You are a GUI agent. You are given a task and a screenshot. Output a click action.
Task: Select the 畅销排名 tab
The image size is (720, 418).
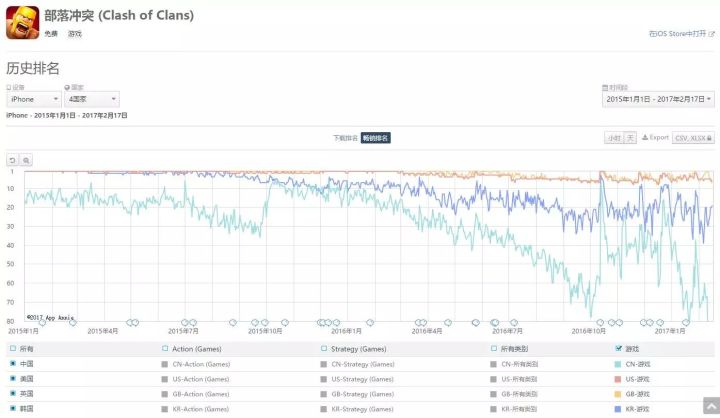(x=376, y=138)
